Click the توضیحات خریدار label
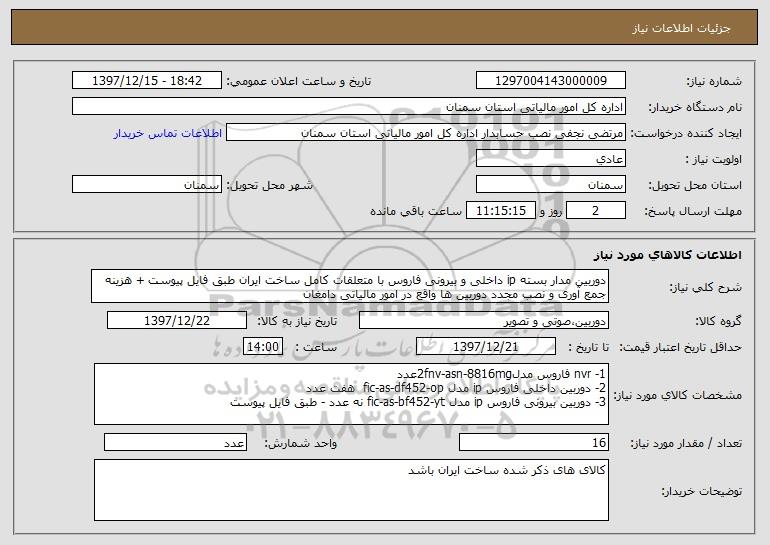The height and width of the screenshot is (545, 770). (701, 490)
